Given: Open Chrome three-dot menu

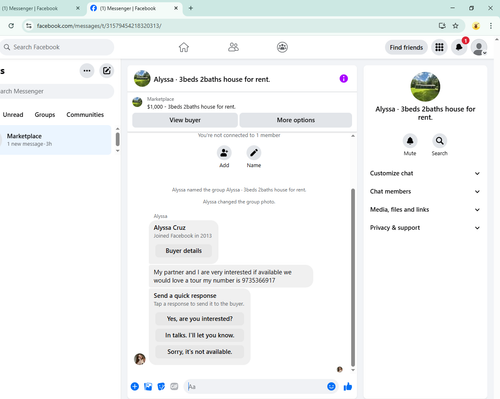Looking at the screenshot, I should (491, 26).
